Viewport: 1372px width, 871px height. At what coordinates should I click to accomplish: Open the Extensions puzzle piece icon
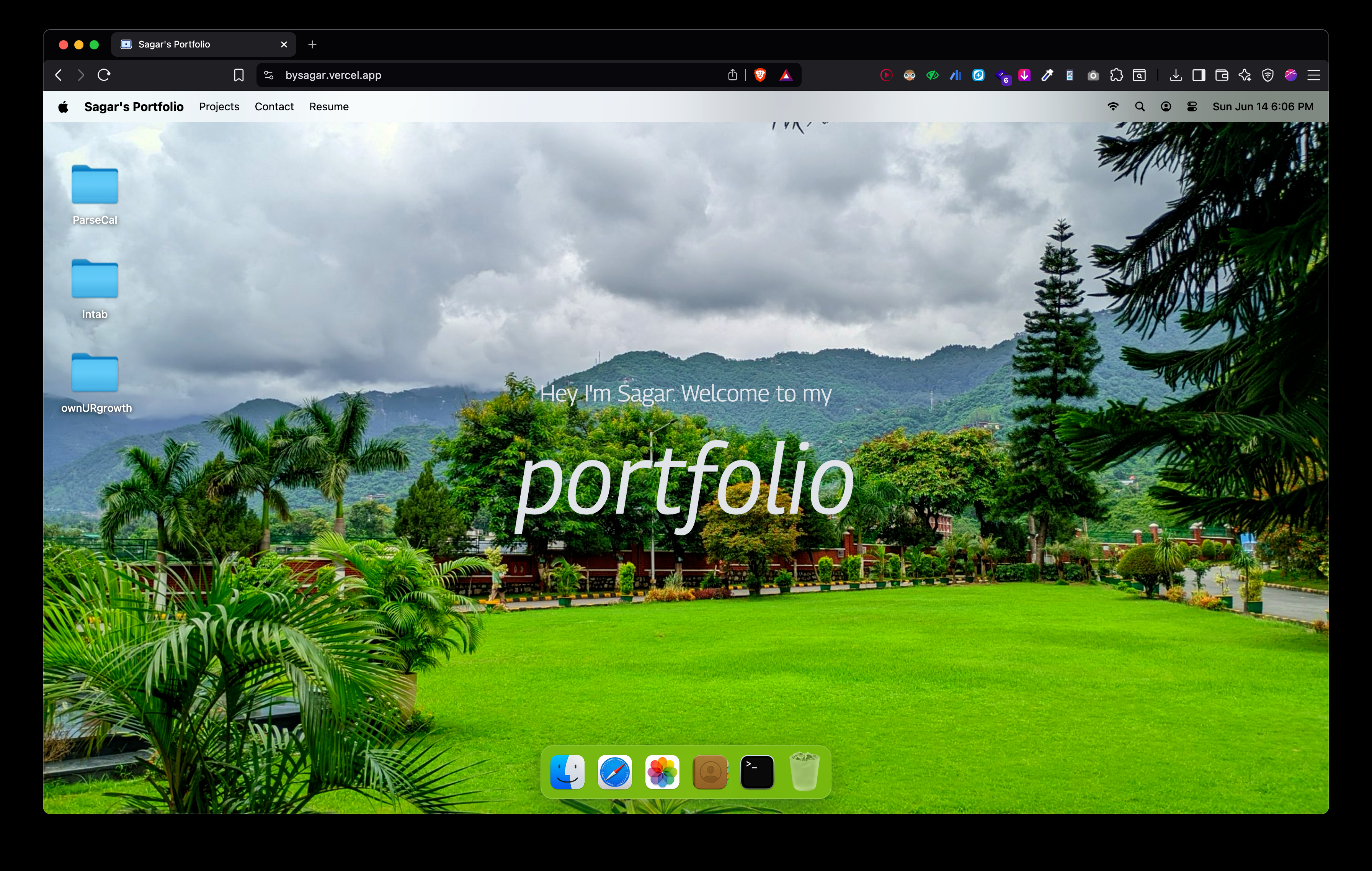[1116, 75]
